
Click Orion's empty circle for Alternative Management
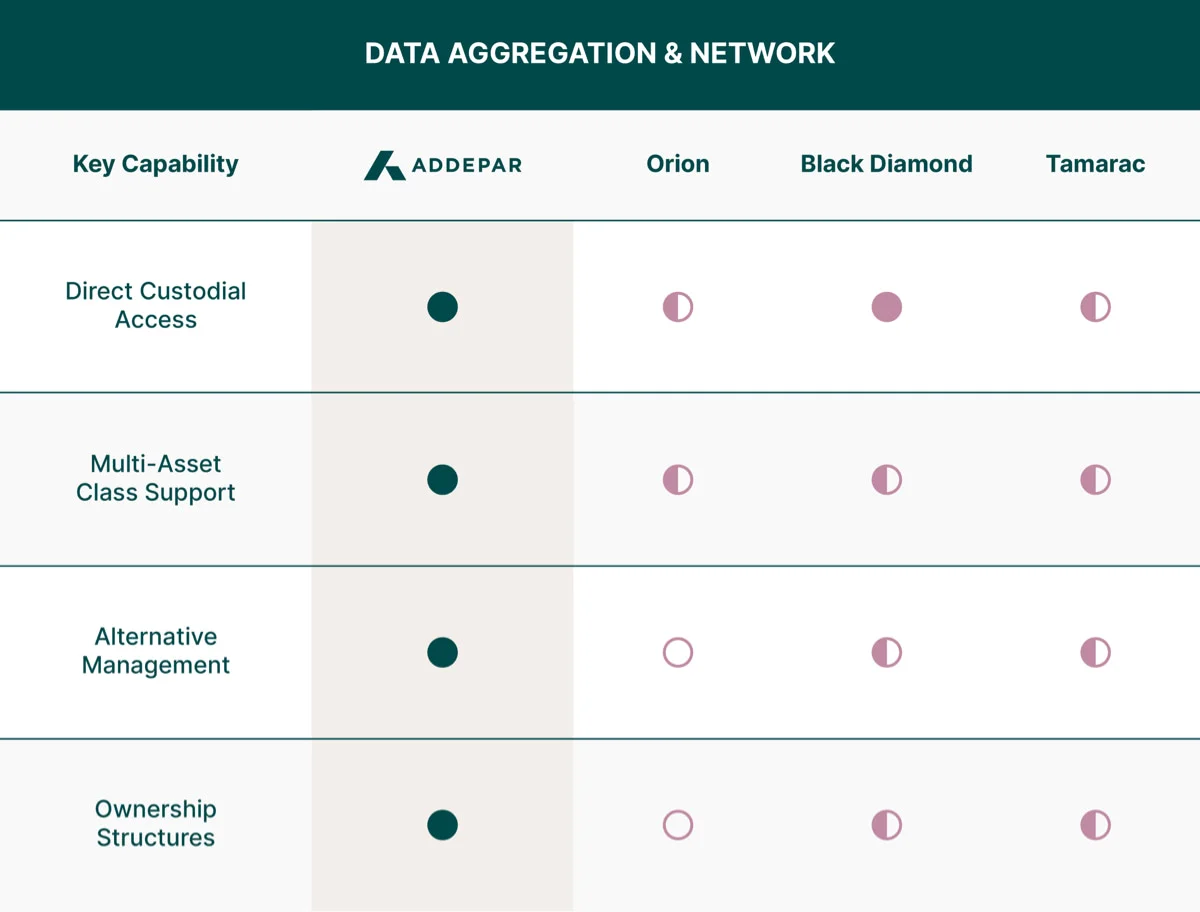point(678,653)
